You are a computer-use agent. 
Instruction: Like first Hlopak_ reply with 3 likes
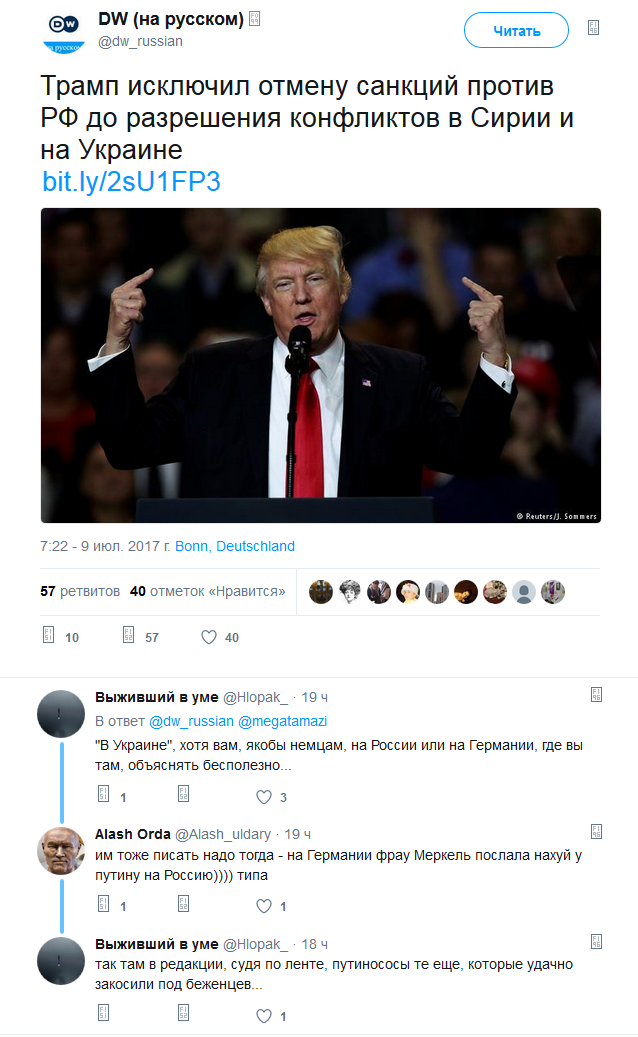tap(264, 797)
